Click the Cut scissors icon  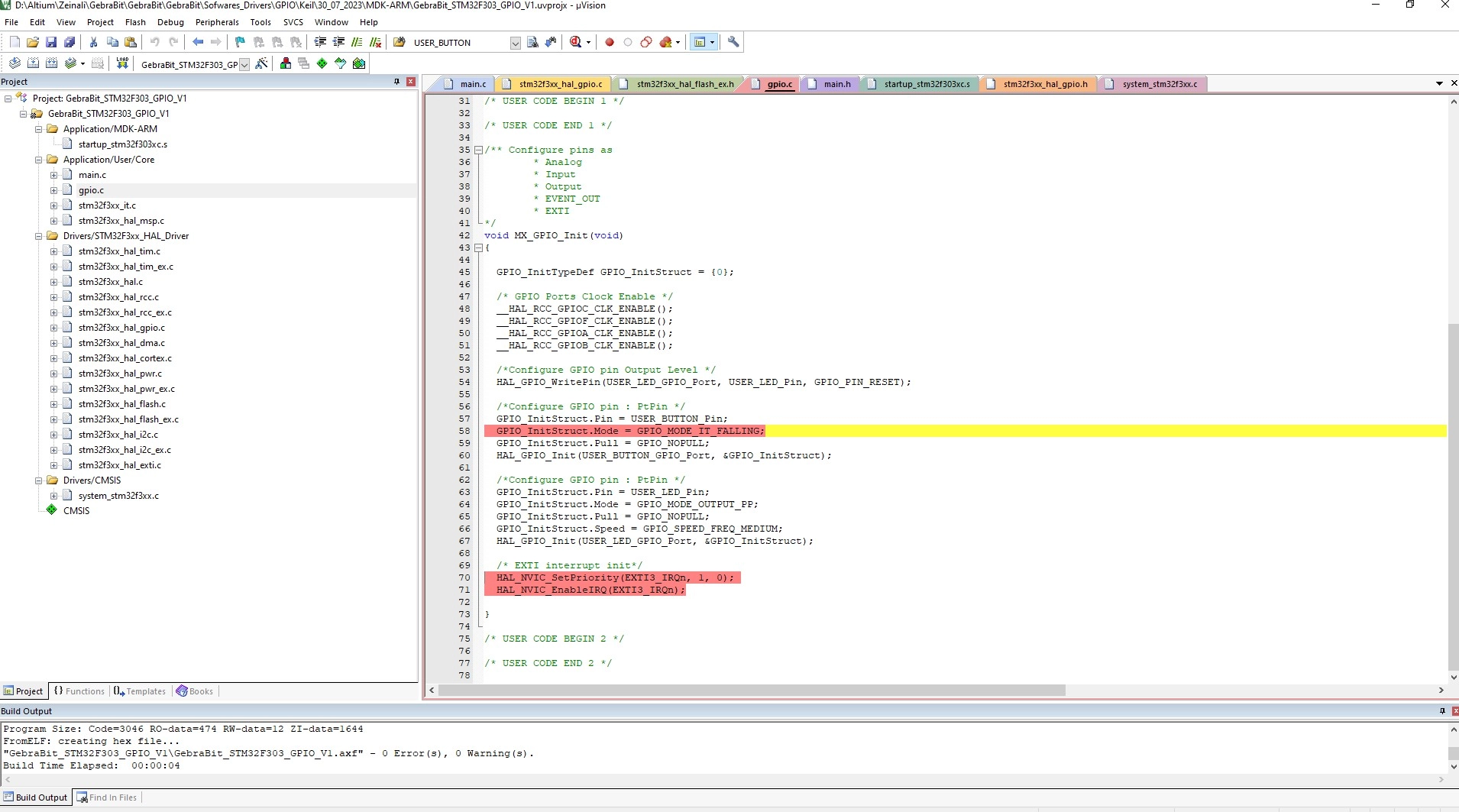click(x=93, y=43)
